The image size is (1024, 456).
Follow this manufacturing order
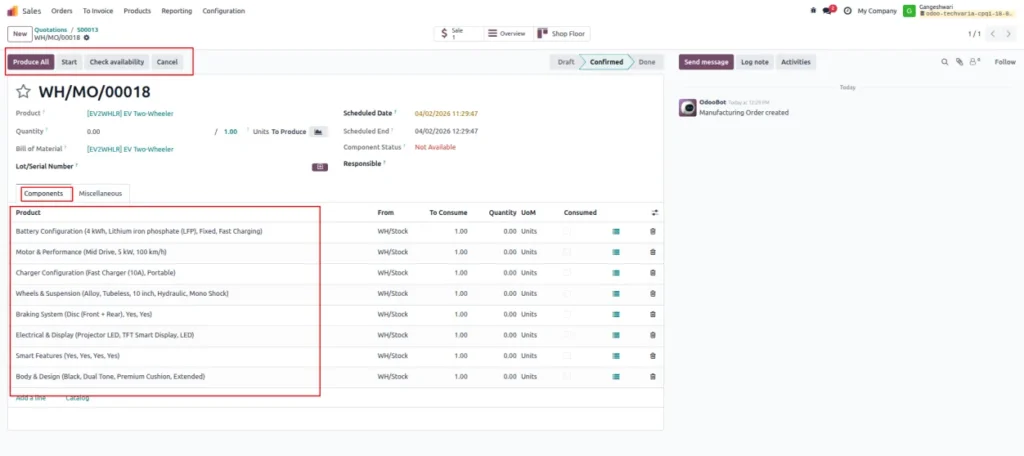1005,62
